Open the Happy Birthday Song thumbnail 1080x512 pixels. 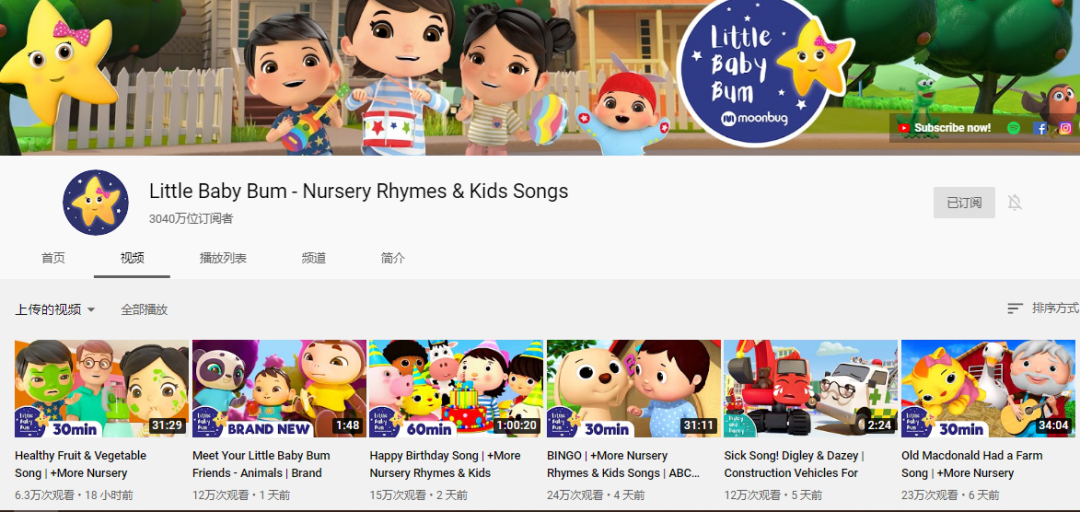click(456, 389)
